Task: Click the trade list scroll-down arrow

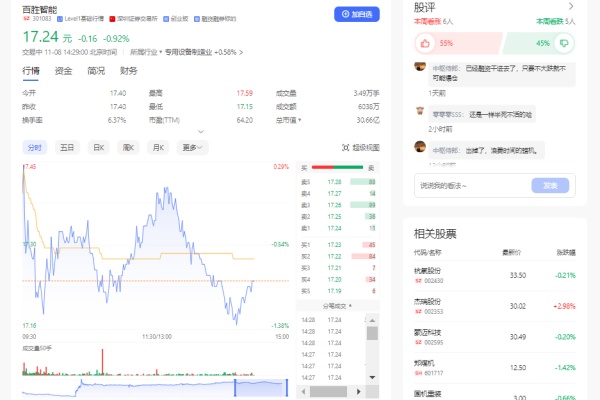Action: [x=372, y=377]
